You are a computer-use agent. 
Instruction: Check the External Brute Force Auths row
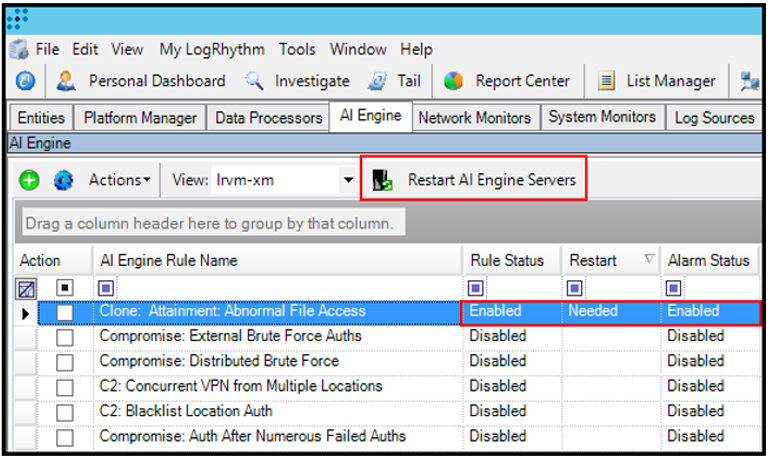(64, 337)
